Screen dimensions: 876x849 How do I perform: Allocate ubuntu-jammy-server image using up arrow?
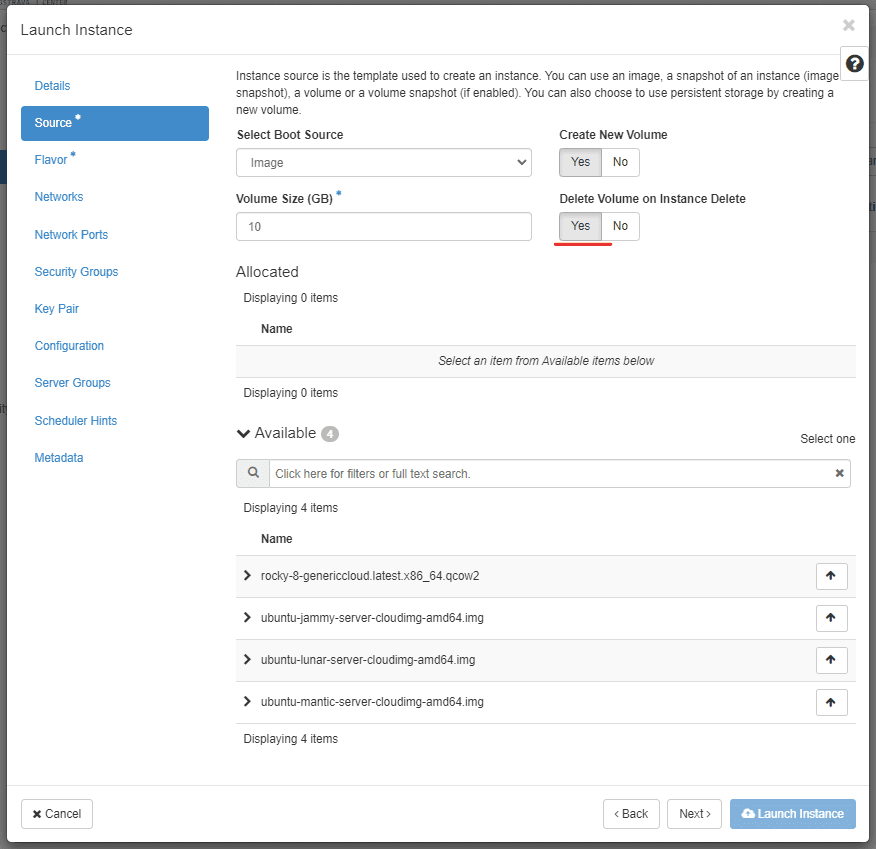[x=831, y=618]
